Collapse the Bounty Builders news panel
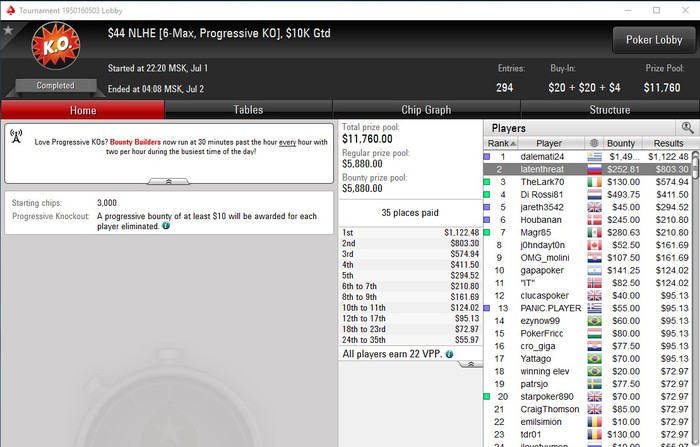This screenshot has height=447, width=700. (168, 181)
